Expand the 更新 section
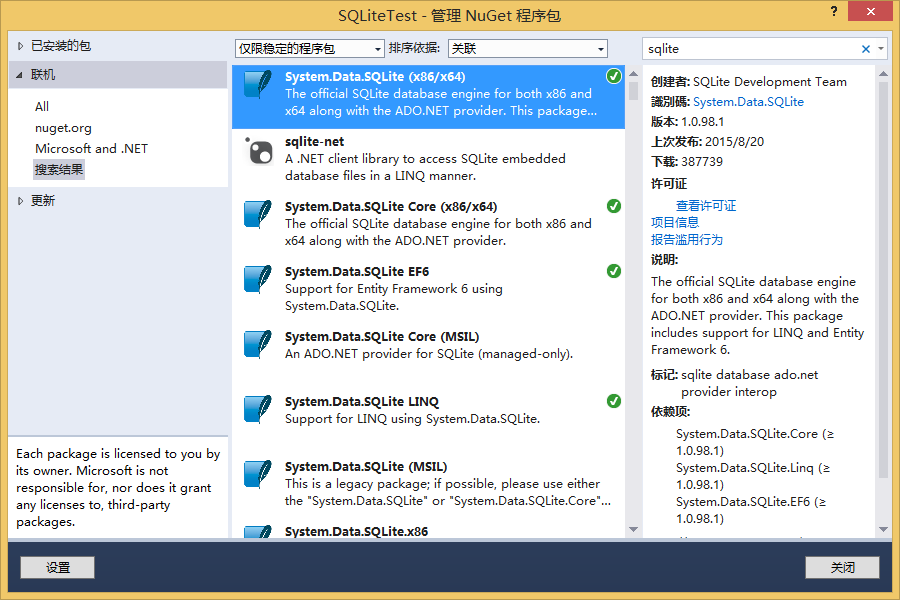 click(x=20, y=201)
